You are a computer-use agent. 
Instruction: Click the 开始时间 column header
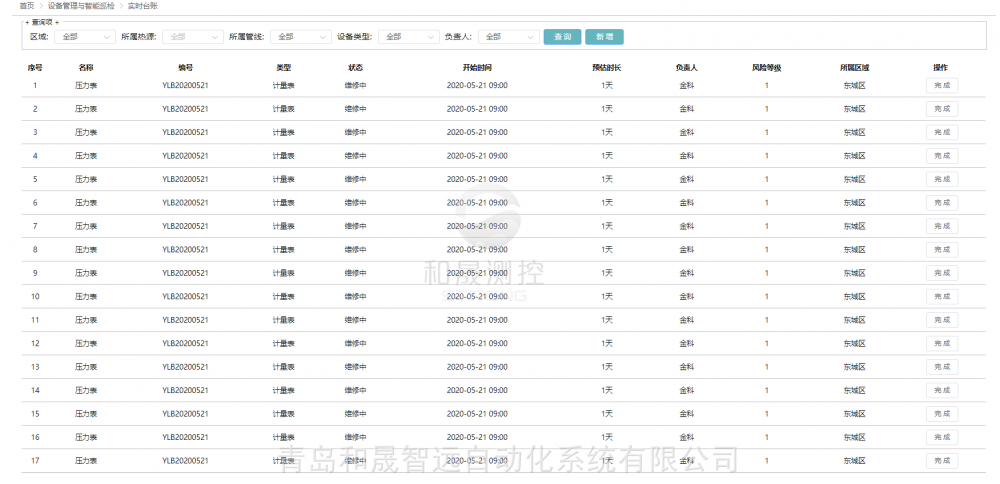[x=477, y=67]
